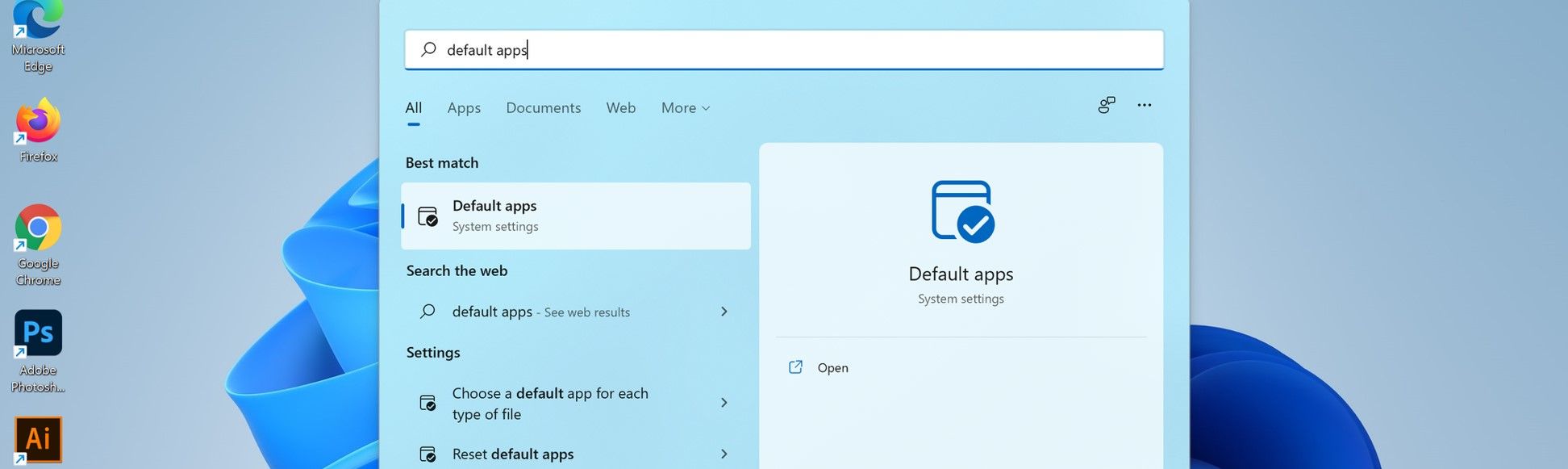Expand arrow for Choose a default app by file type
Image resolution: width=1568 pixels, height=469 pixels.
tap(724, 403)
